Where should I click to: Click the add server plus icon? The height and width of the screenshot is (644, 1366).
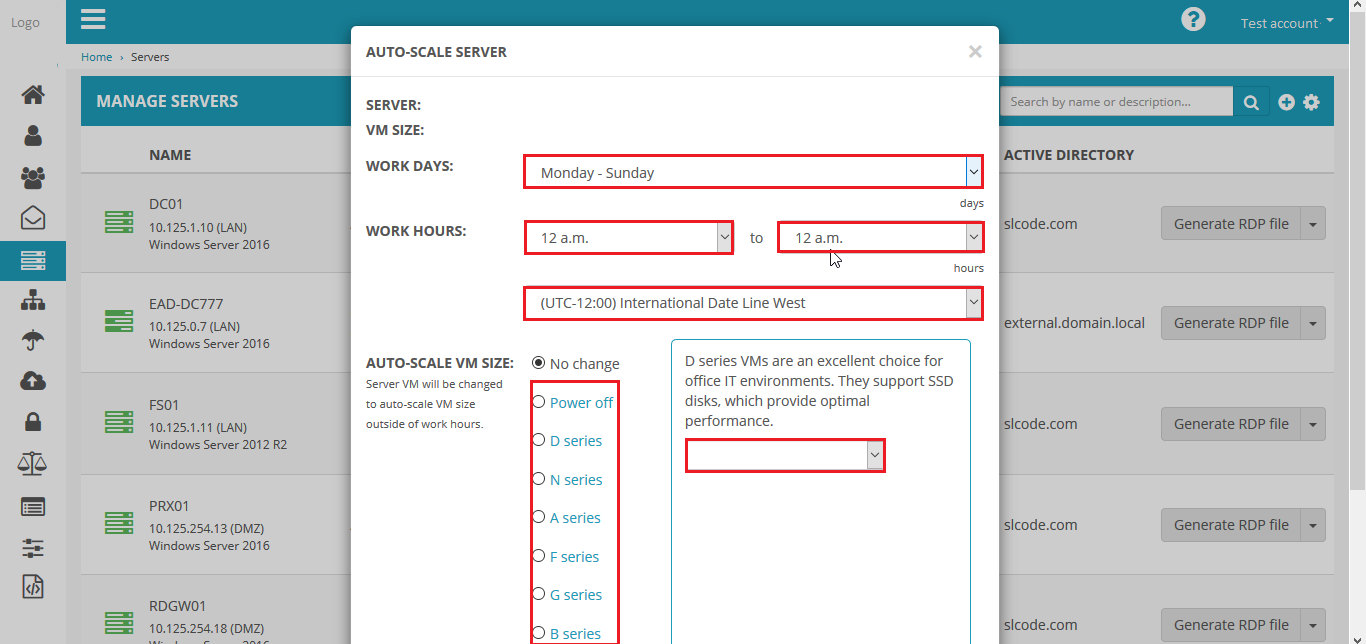1287,102
